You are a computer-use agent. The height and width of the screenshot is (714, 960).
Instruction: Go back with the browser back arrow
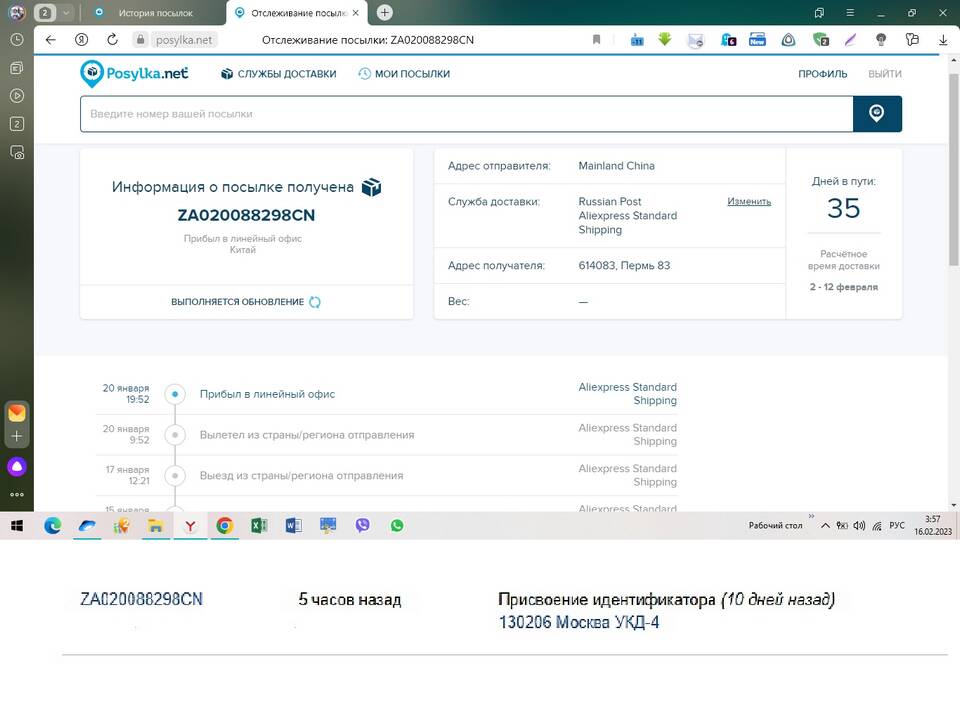(x=51, y=40)
